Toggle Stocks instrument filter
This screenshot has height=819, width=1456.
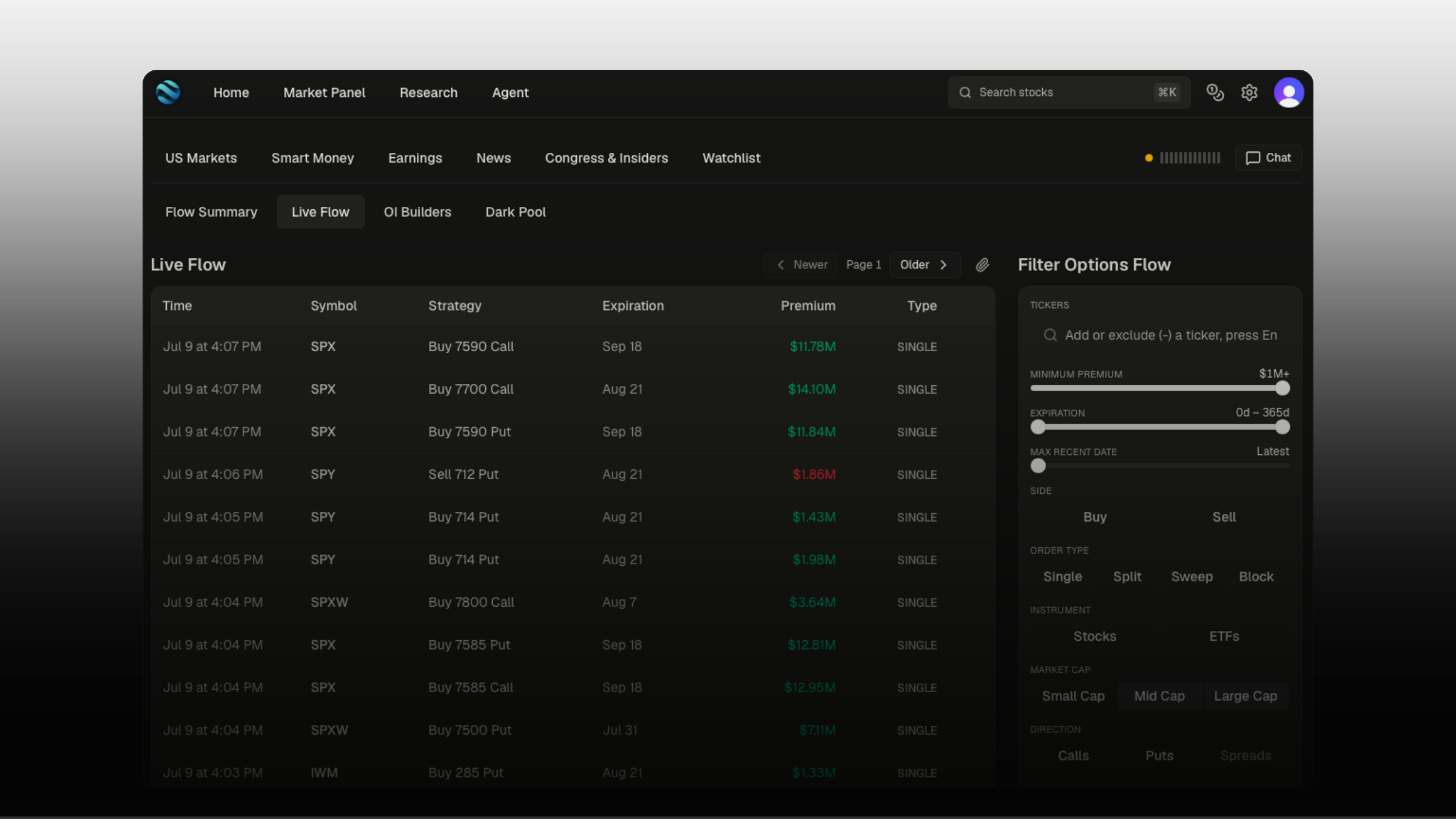pos(1095,636)
